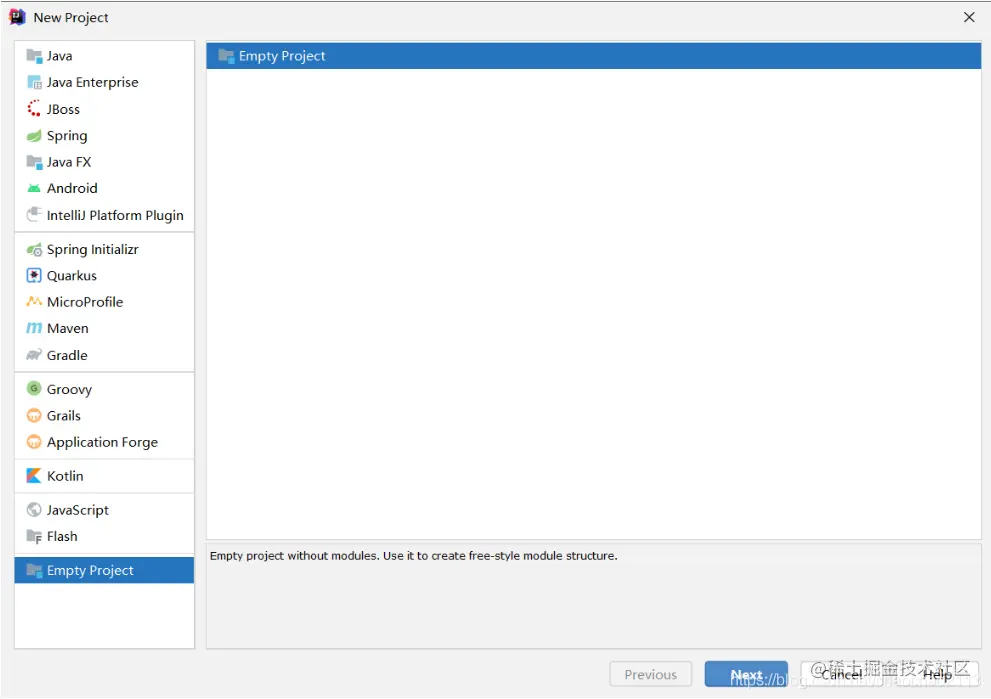The height and width of the screenshot is (699, 991).
Task: Select 'Groovy' text entry
Action: pyautogui.click(x=70, y=389)
